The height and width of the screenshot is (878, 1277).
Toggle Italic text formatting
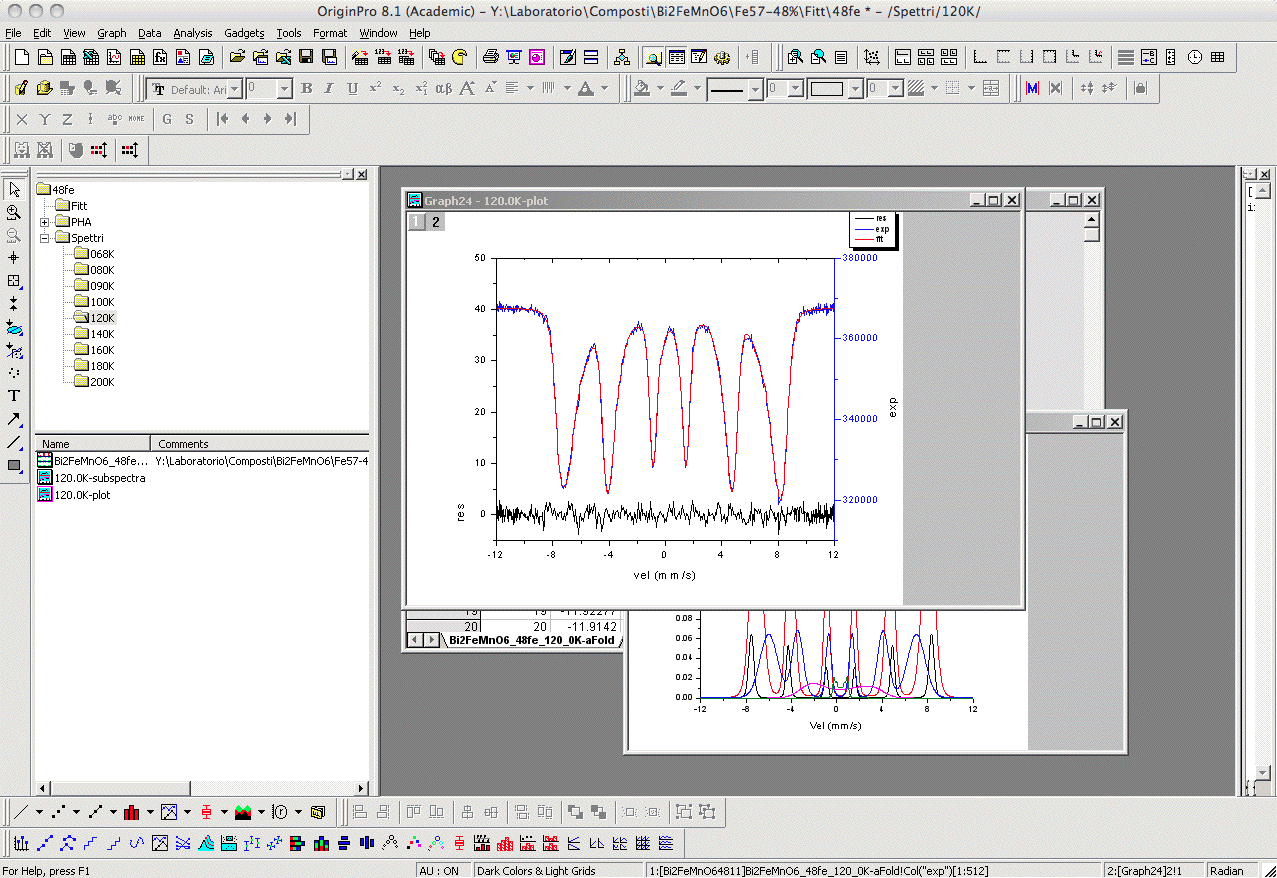pos(330,89)
